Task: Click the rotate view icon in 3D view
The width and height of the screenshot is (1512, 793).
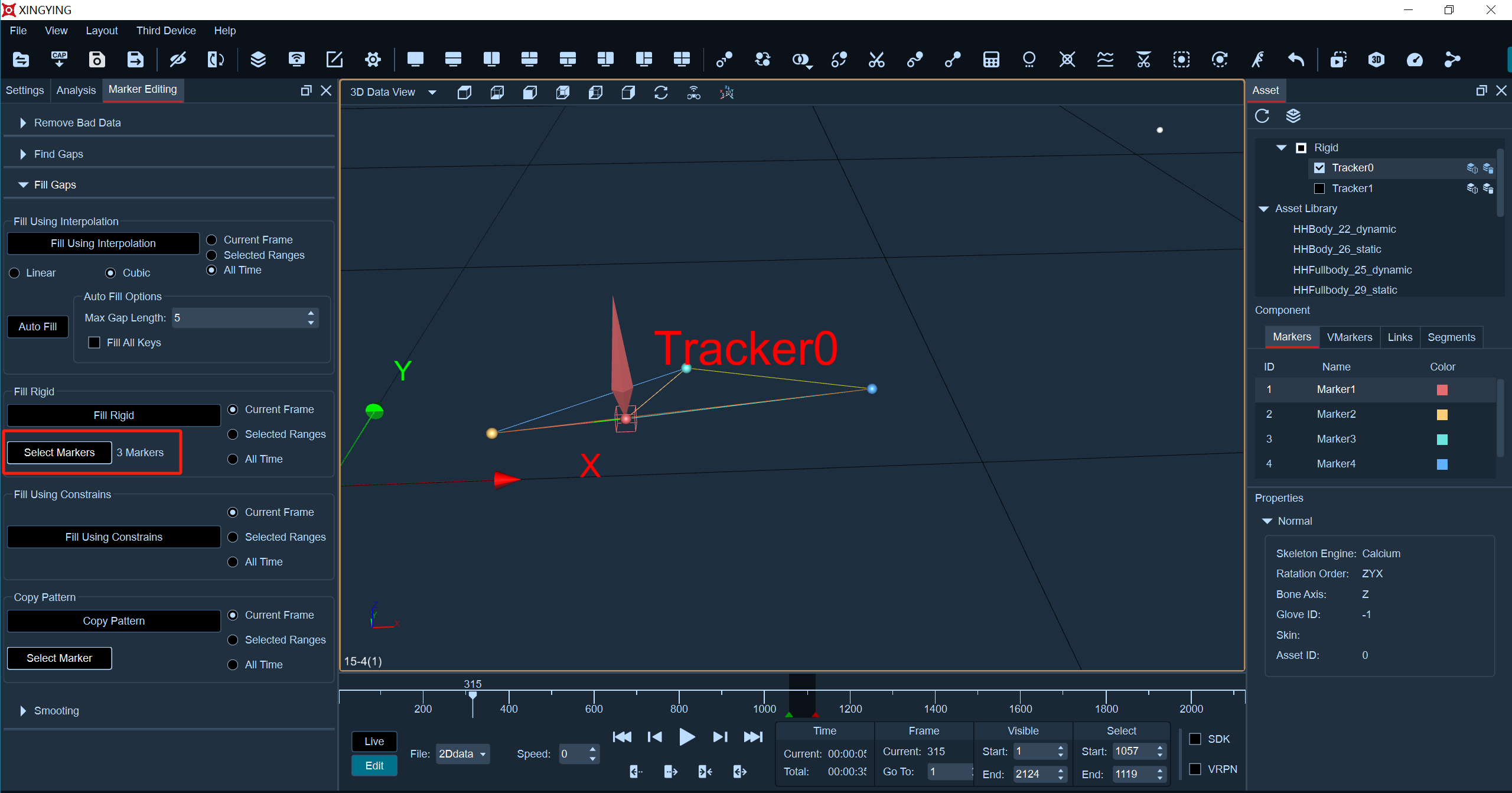Action: point(661,92)
